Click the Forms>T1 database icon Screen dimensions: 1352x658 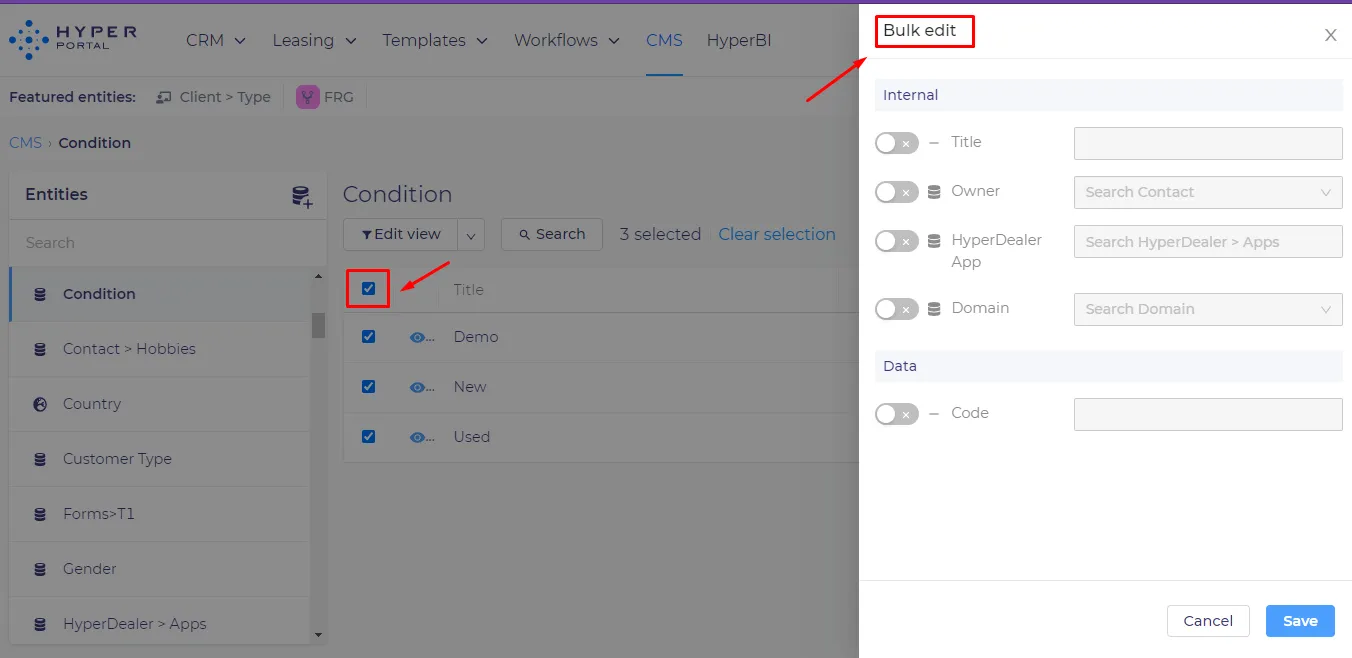click(40, 514)
